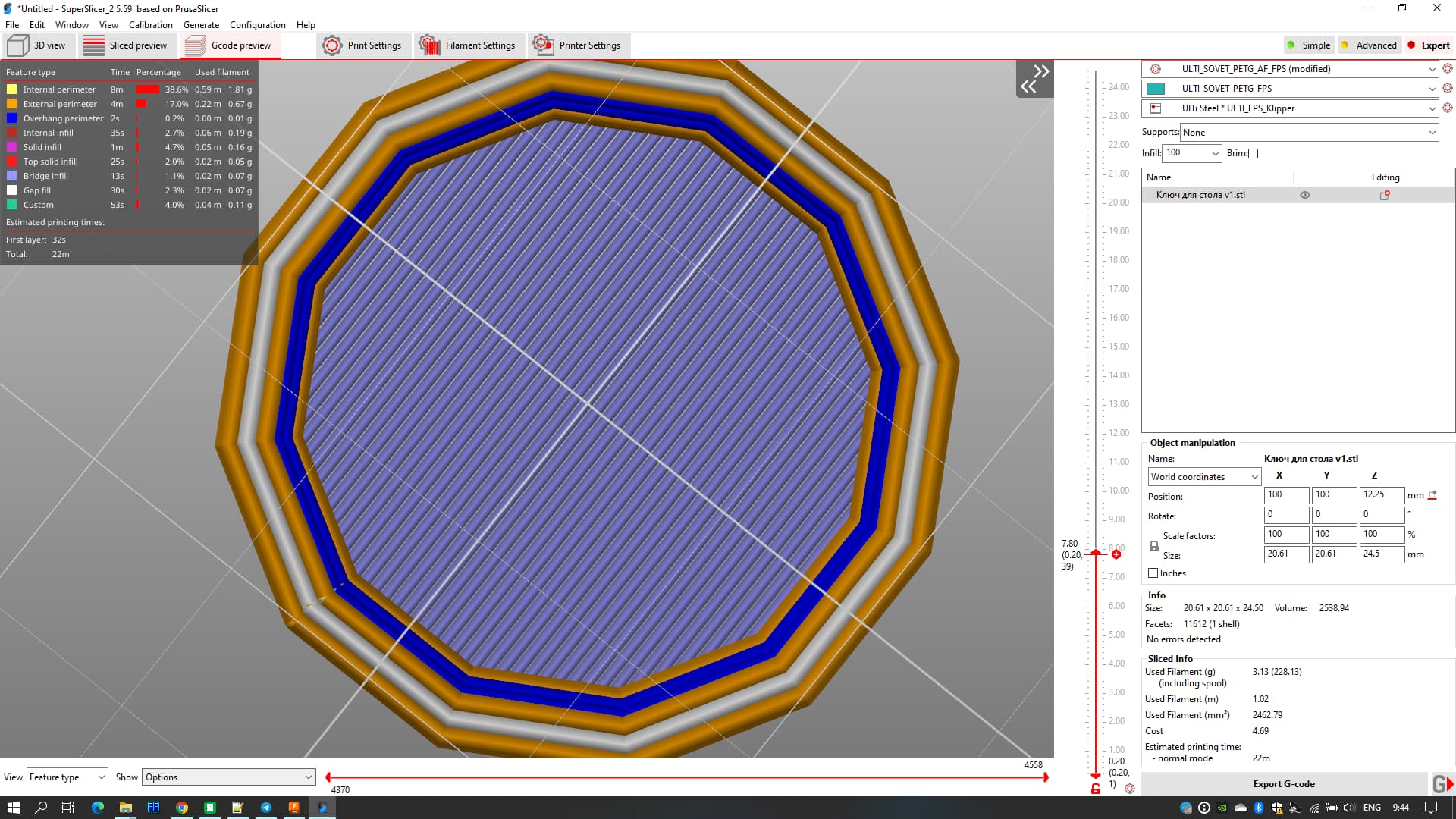
Task: Enable the Inches checkbox
Action: coord(1153,573)
